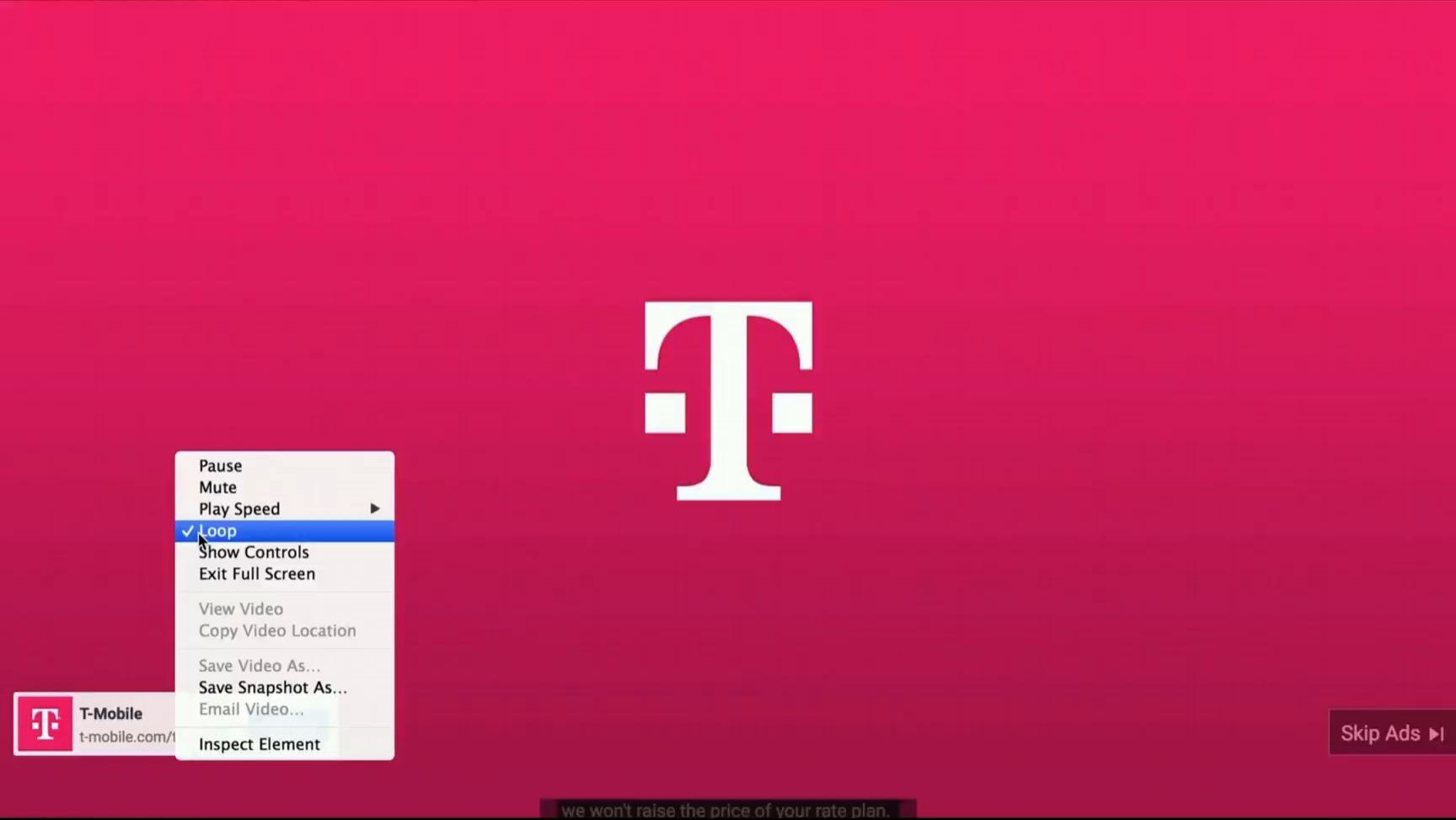
Task: Select Show Controls menu entry
Action: 284,553
